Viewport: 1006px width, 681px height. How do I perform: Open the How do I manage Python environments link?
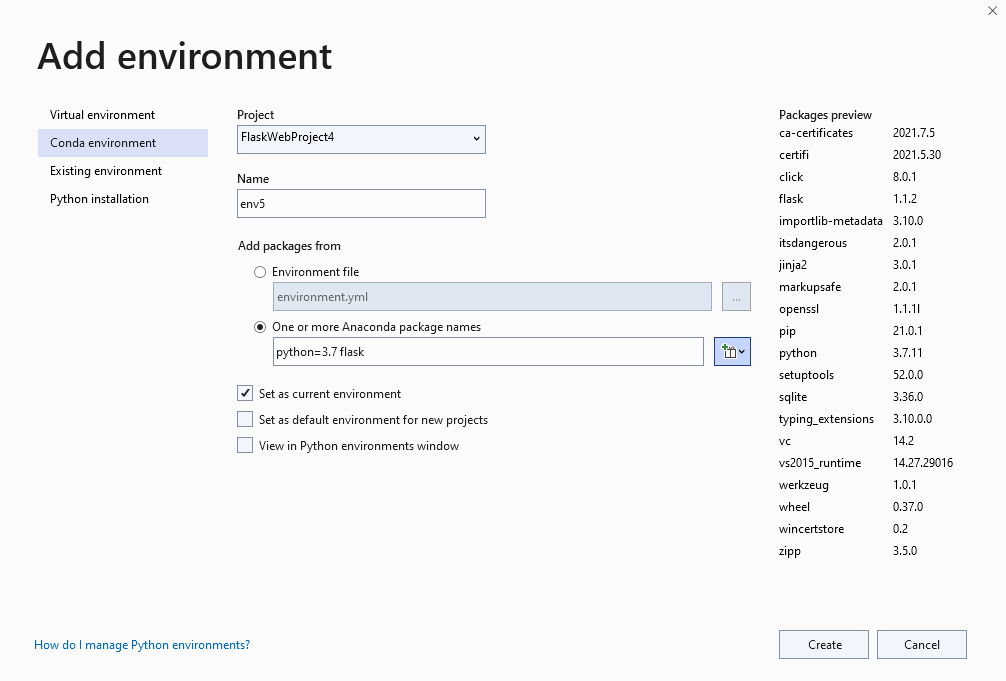(142, 645)
